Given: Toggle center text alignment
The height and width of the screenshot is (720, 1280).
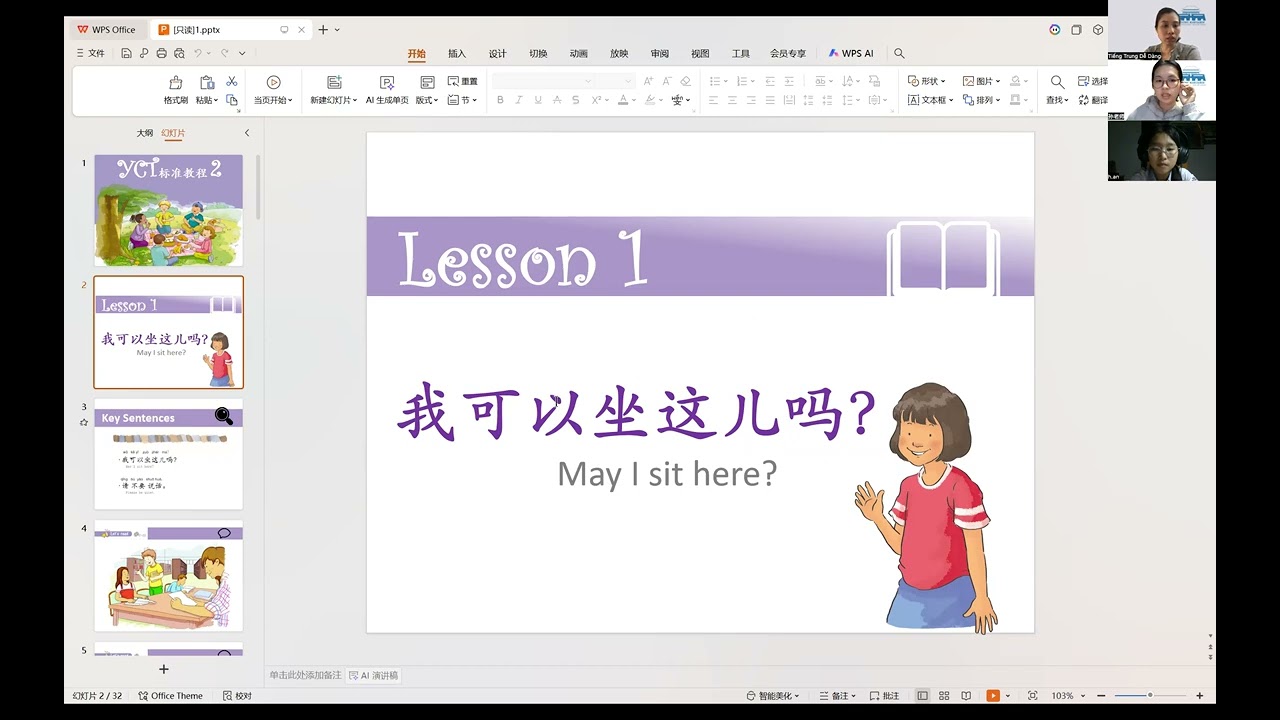Looking at the screenshot, I should (x=732, y=100).
